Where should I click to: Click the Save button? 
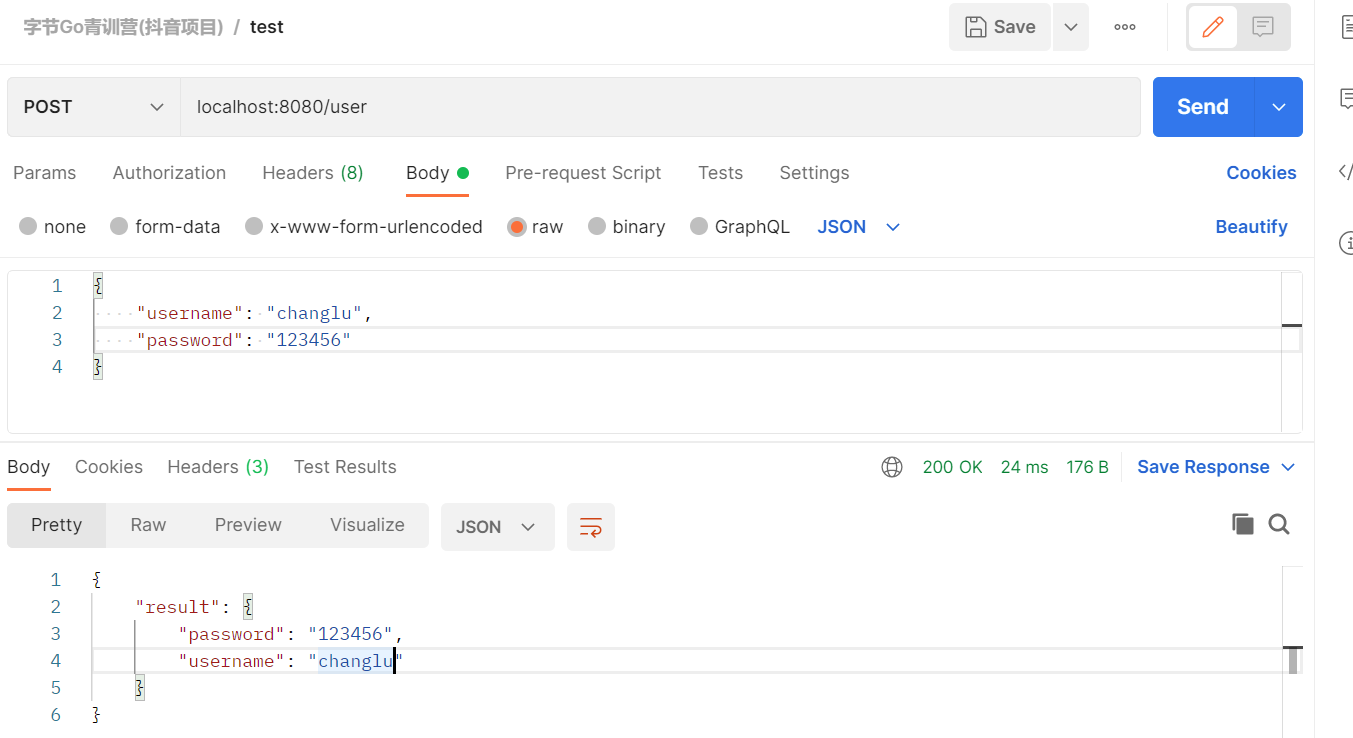coord(999,27)
